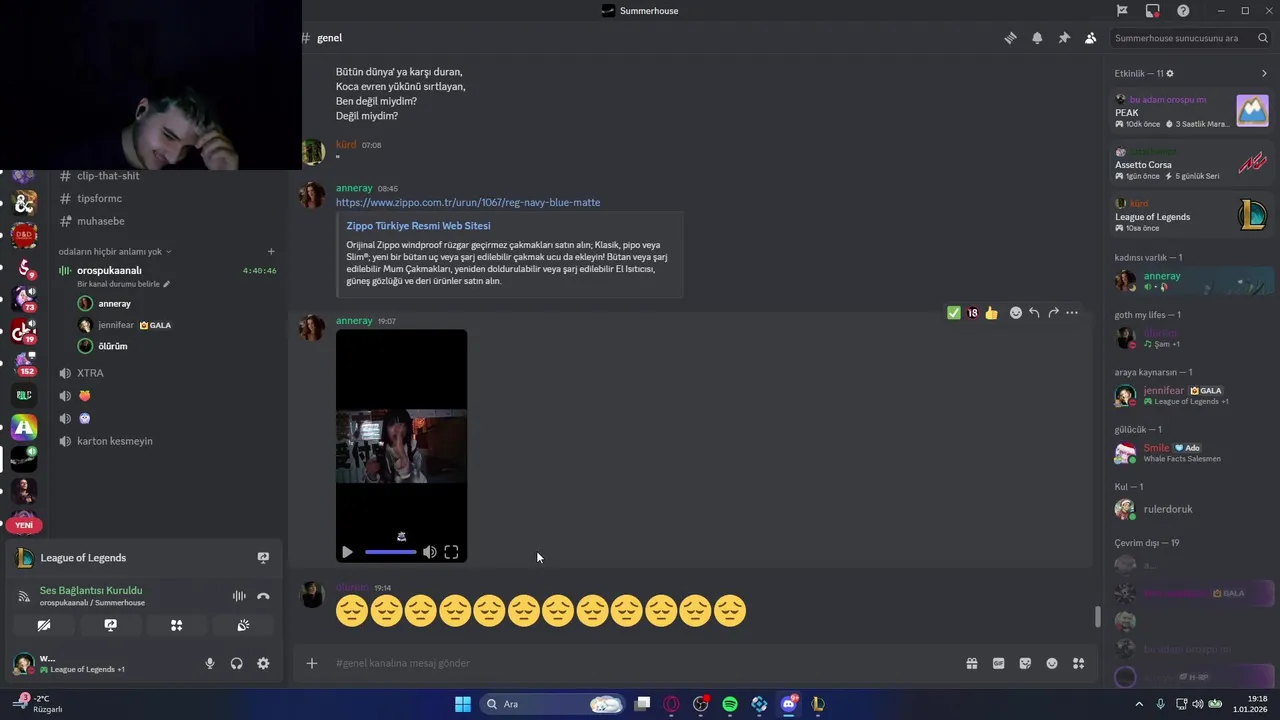The width and height of the screenshot is (1280, 720).
Task: Start an activity from the voice panel
Action: click(177, 625)
